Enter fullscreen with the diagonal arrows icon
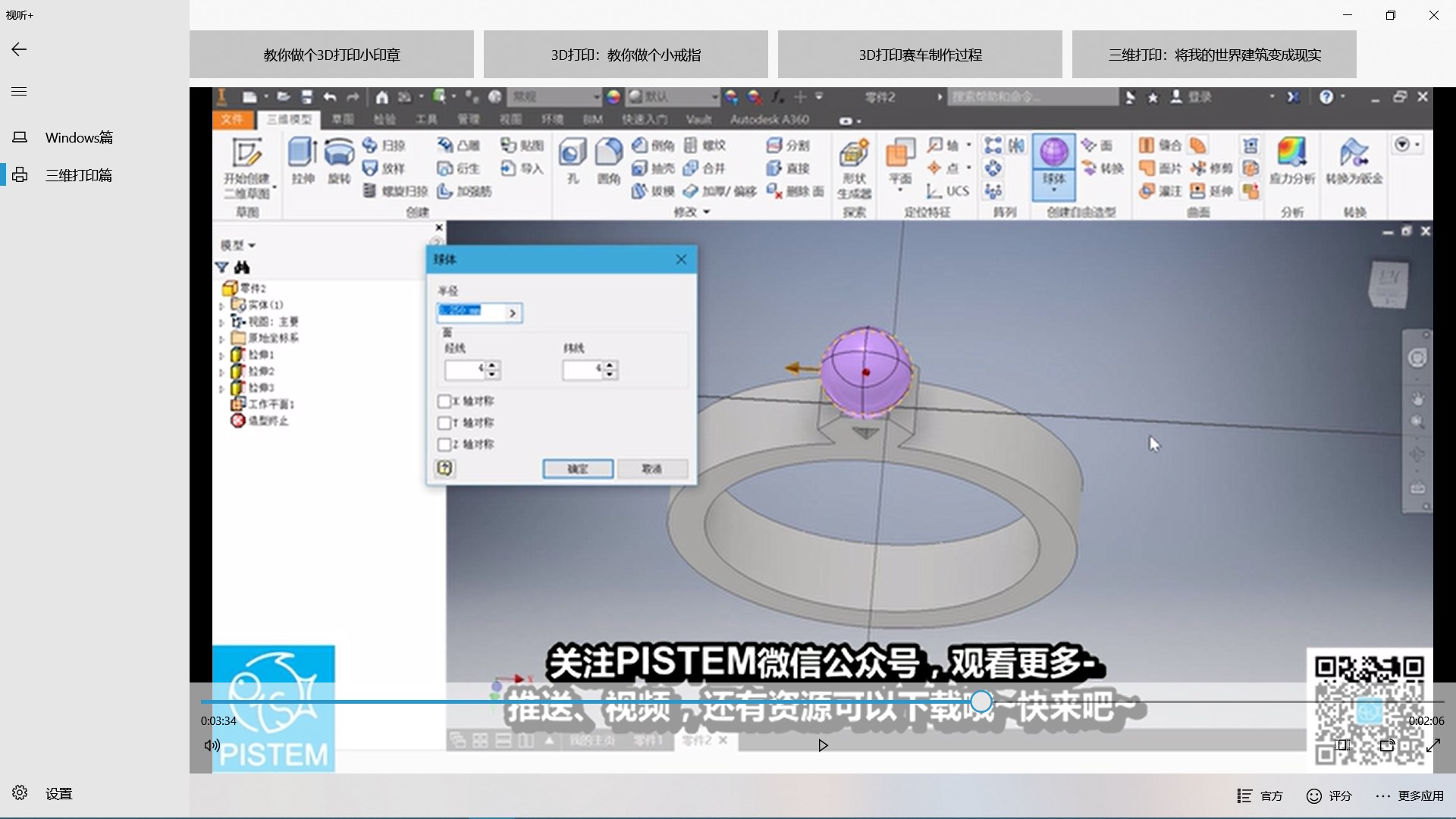The height and width of the screenshot is (819, 1456). [1432, 745]
